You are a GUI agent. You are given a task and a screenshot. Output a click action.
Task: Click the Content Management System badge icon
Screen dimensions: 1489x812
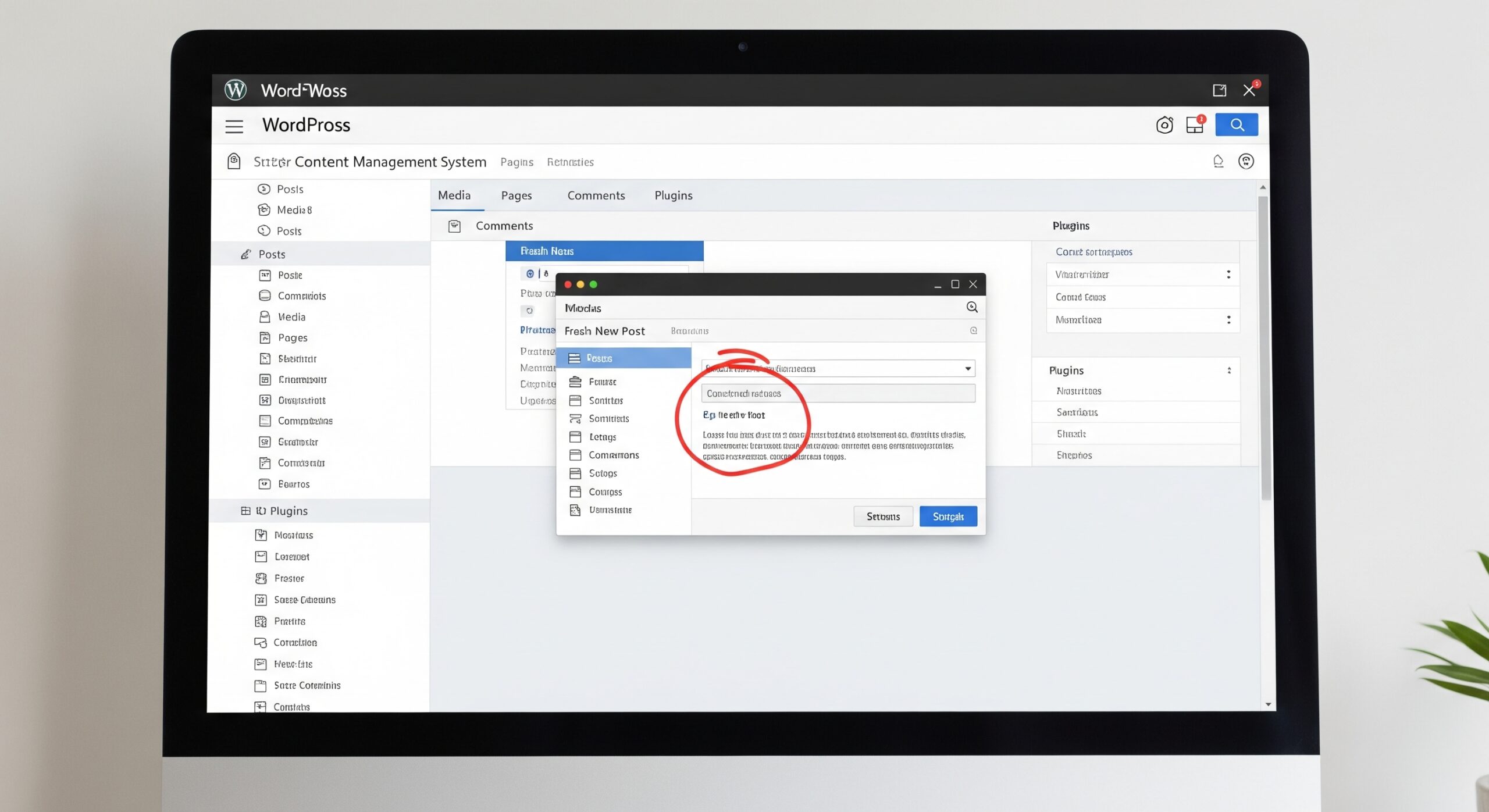pyautogui.click(x=234, y=161)
